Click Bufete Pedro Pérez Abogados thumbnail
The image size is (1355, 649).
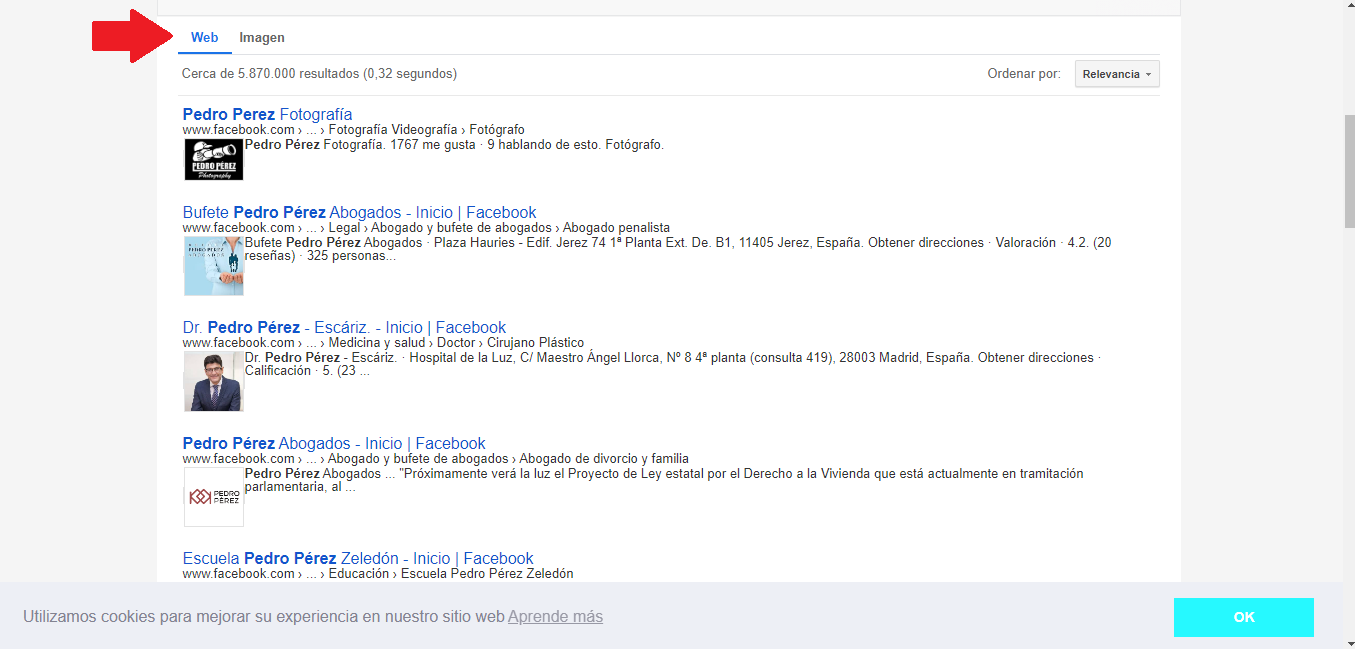[x=214, y=266]
